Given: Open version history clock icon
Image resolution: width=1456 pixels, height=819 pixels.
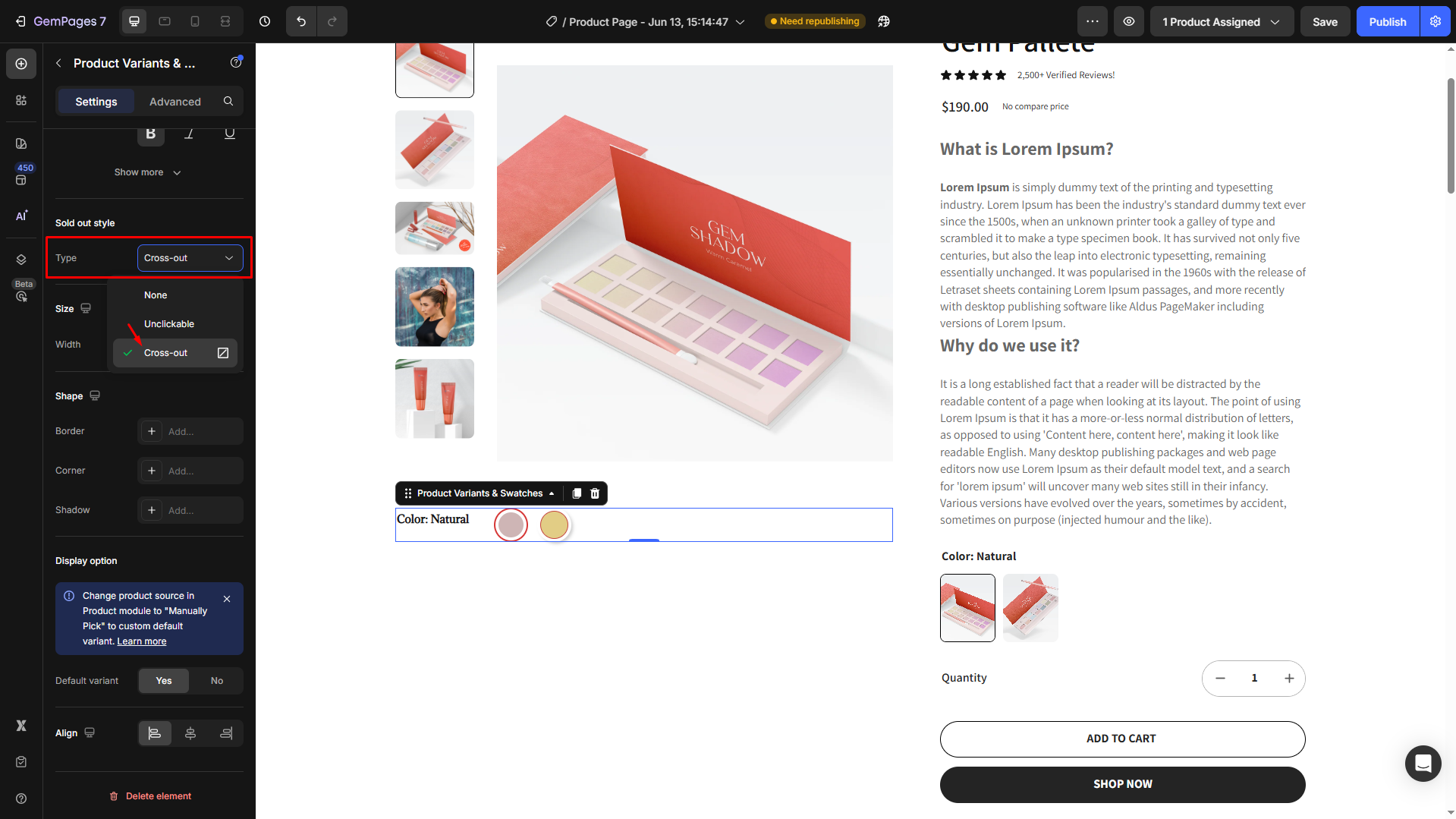Looking at the screenshot, I should coord(265,21).
